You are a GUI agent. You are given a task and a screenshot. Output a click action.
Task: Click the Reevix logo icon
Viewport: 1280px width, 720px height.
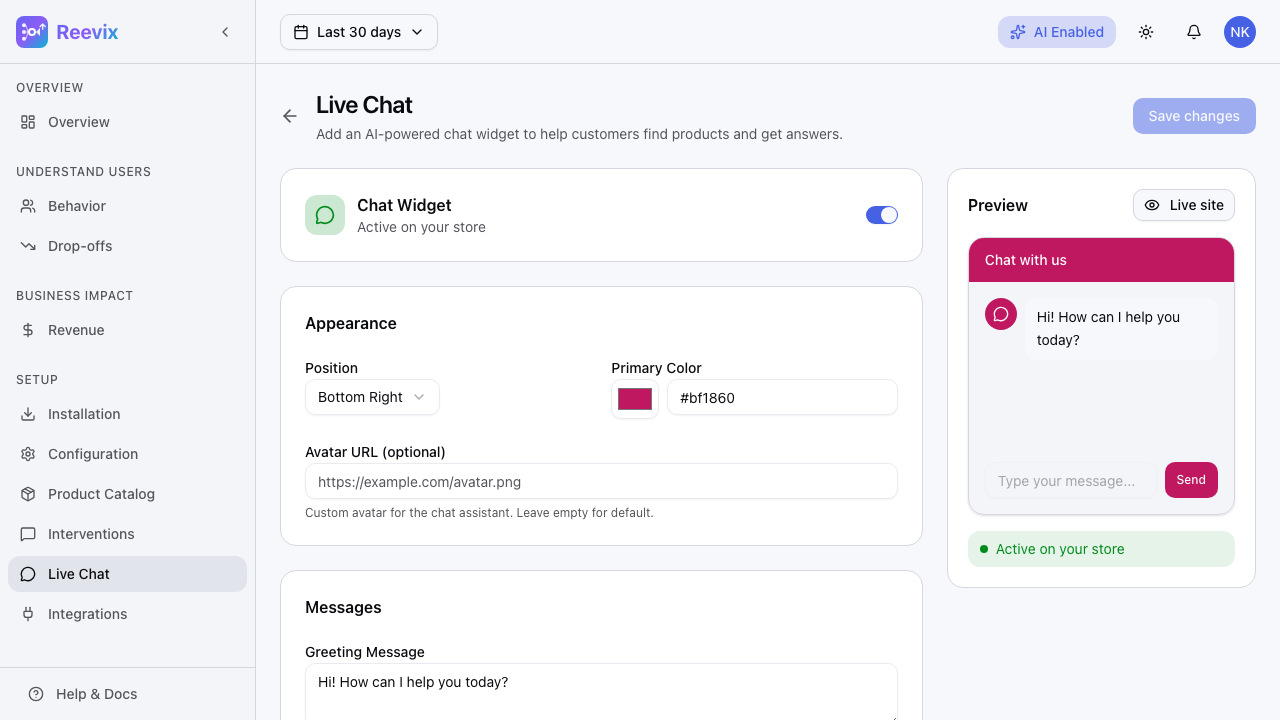pyautogui.click(x=32, y=32)
